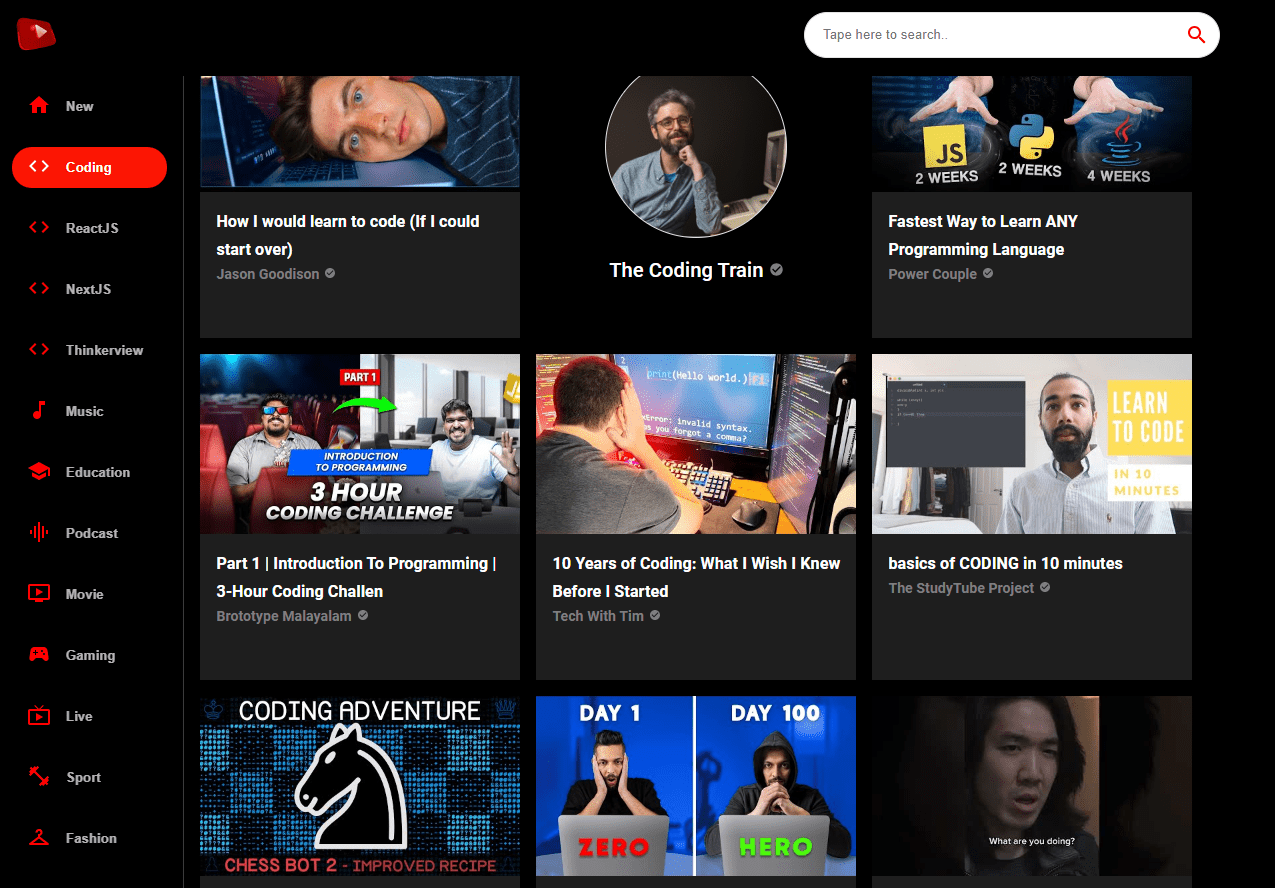Viewport: 1275px width, 888px height.
Task: Open 'basics of CODING in 10 minutes' title
Action: point(1005,563)
